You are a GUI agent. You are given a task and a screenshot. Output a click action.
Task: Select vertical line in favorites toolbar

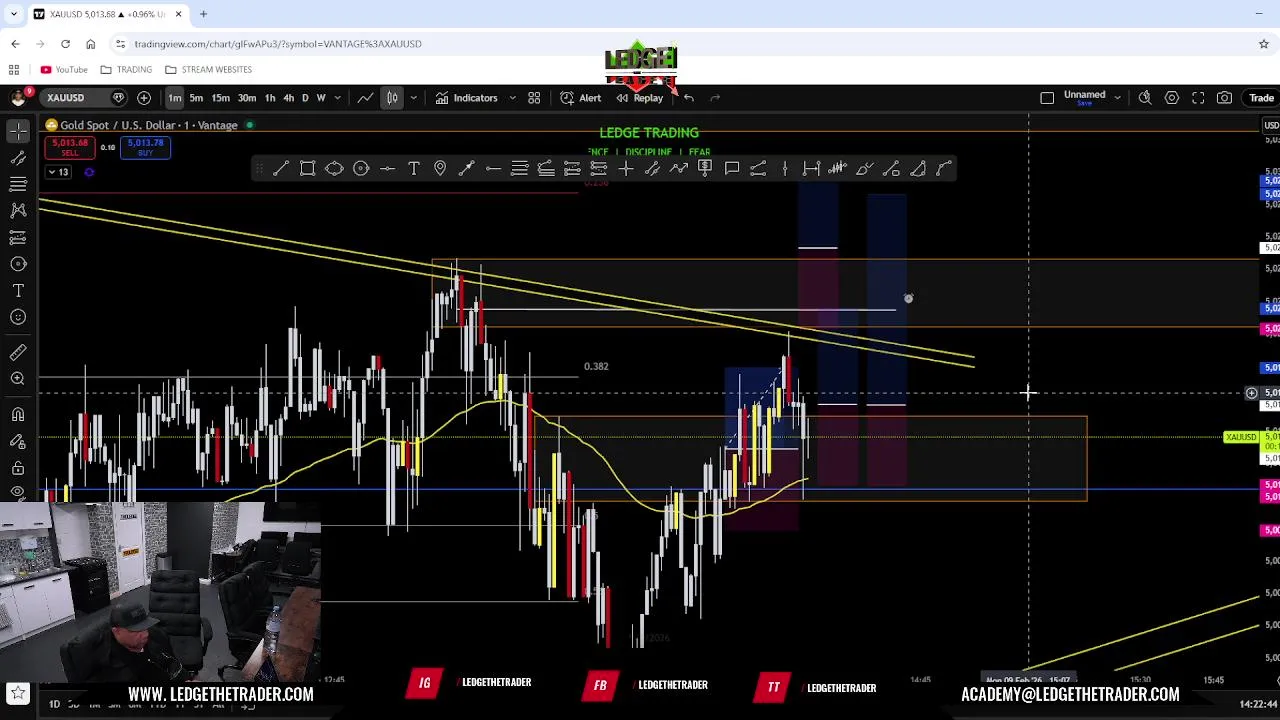tap(785, 168)
